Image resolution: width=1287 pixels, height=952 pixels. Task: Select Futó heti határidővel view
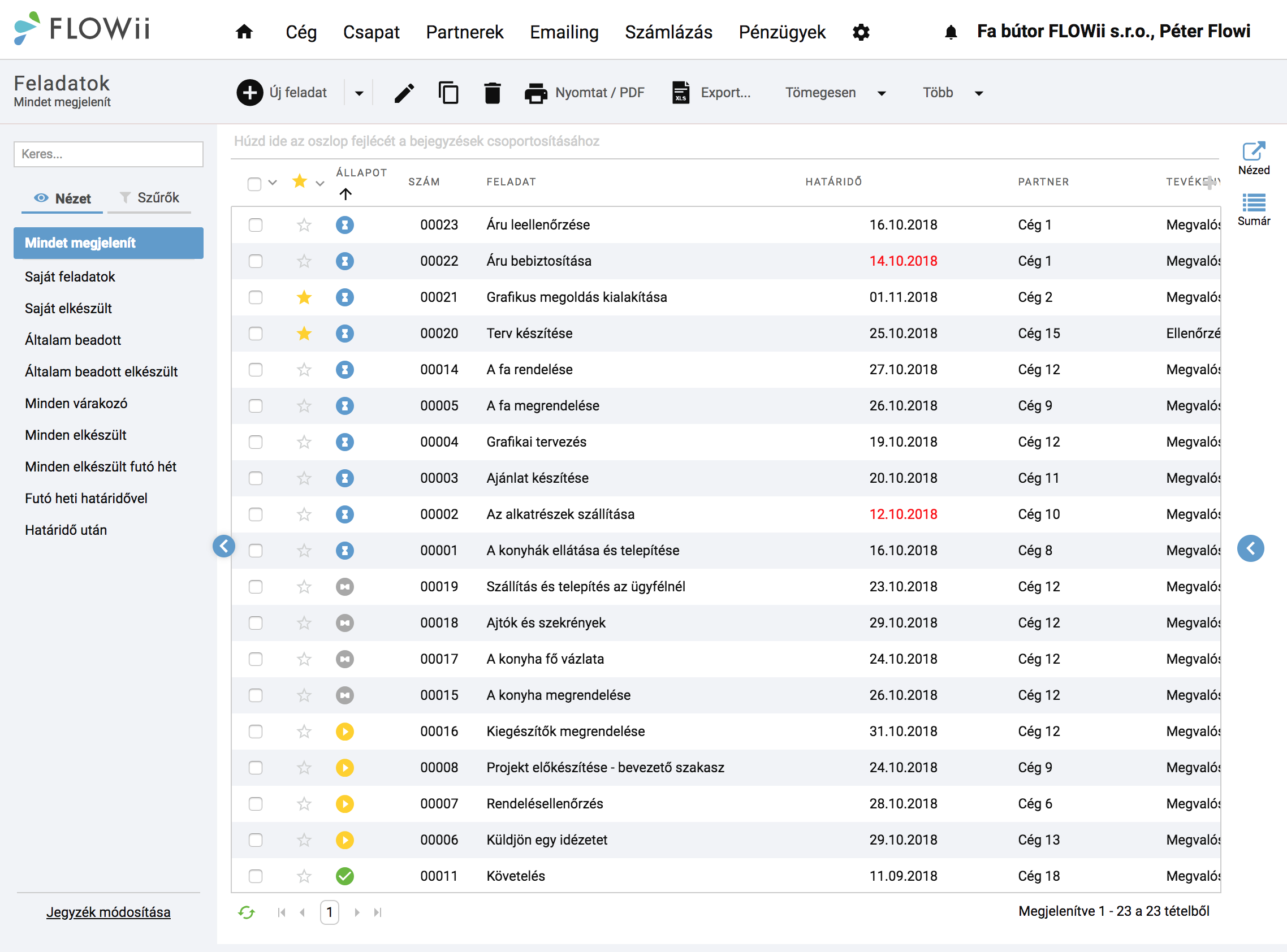86,499
